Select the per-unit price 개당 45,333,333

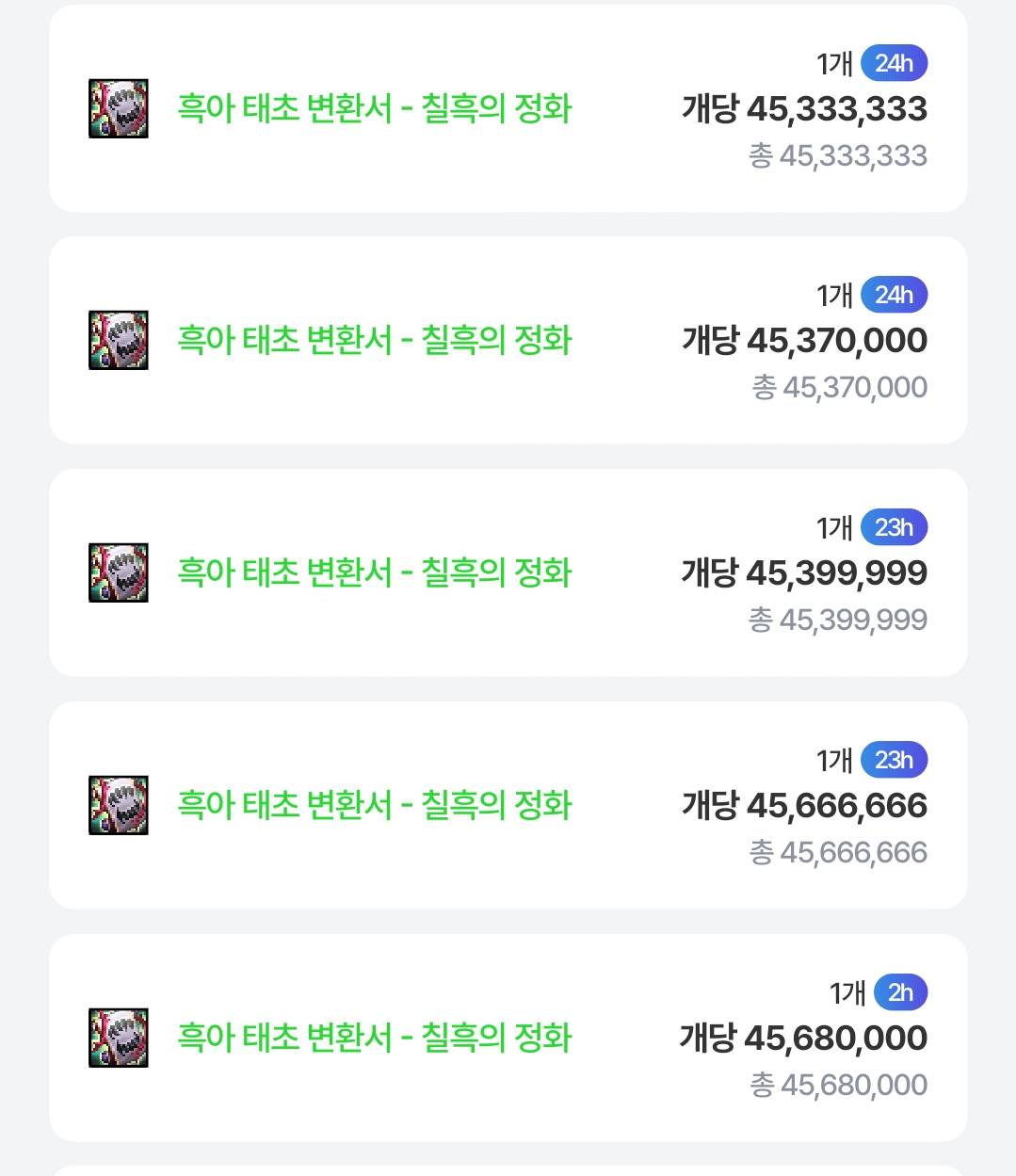click(x=805, y=109)
